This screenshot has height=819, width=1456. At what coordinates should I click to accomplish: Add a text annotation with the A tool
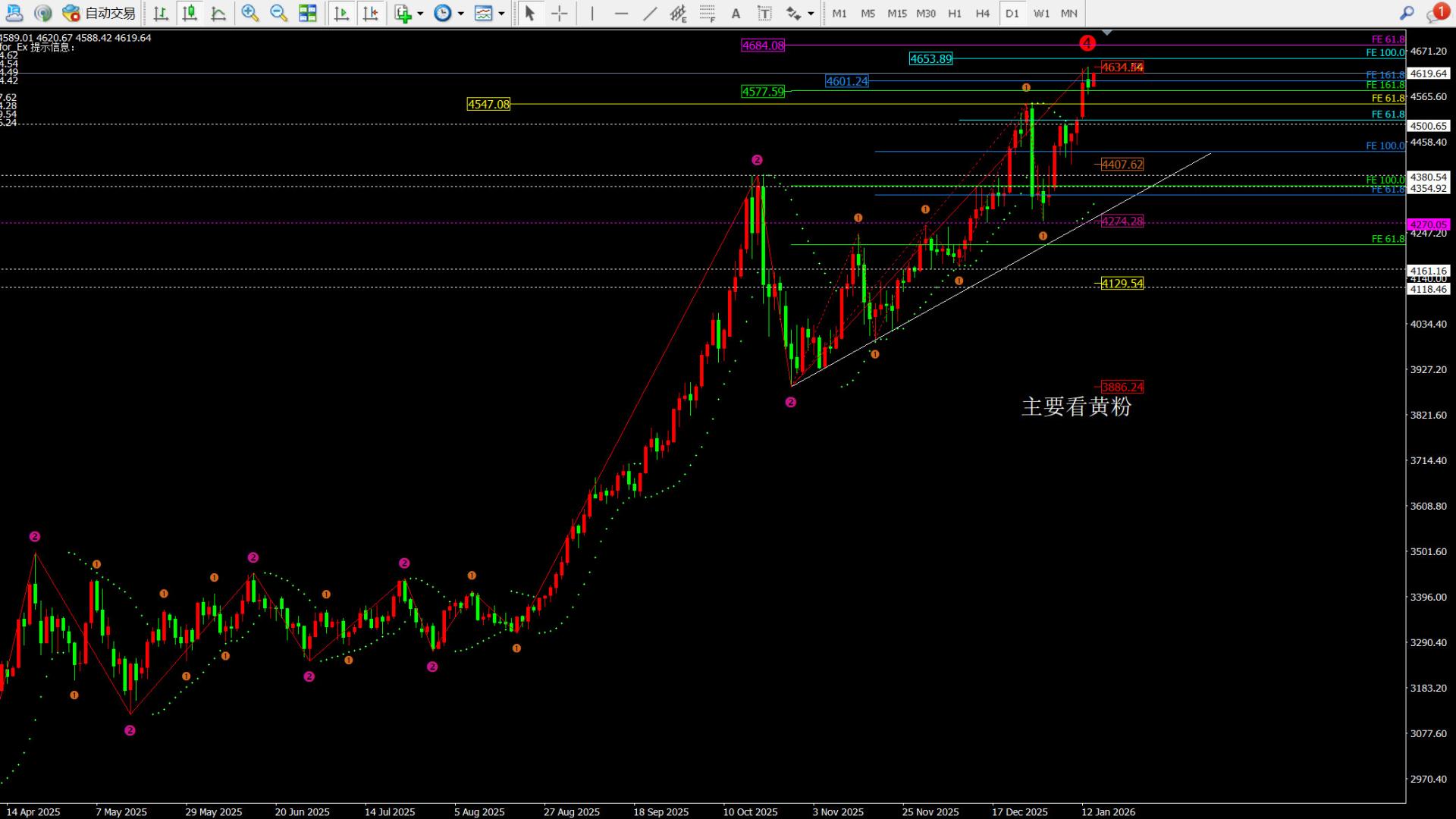point(735,13)
